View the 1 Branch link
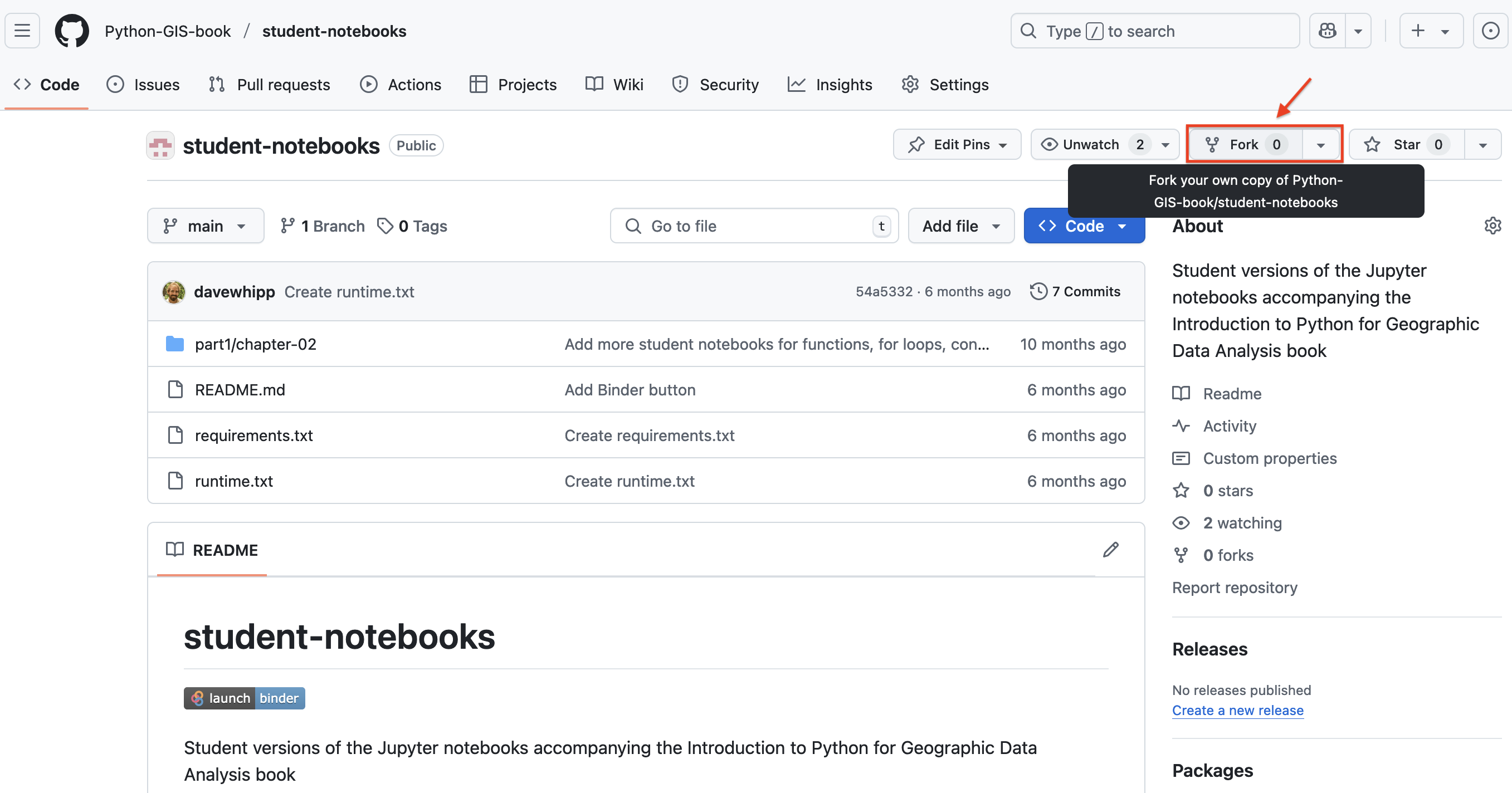Screen dimensions: 1512x793 322,226
